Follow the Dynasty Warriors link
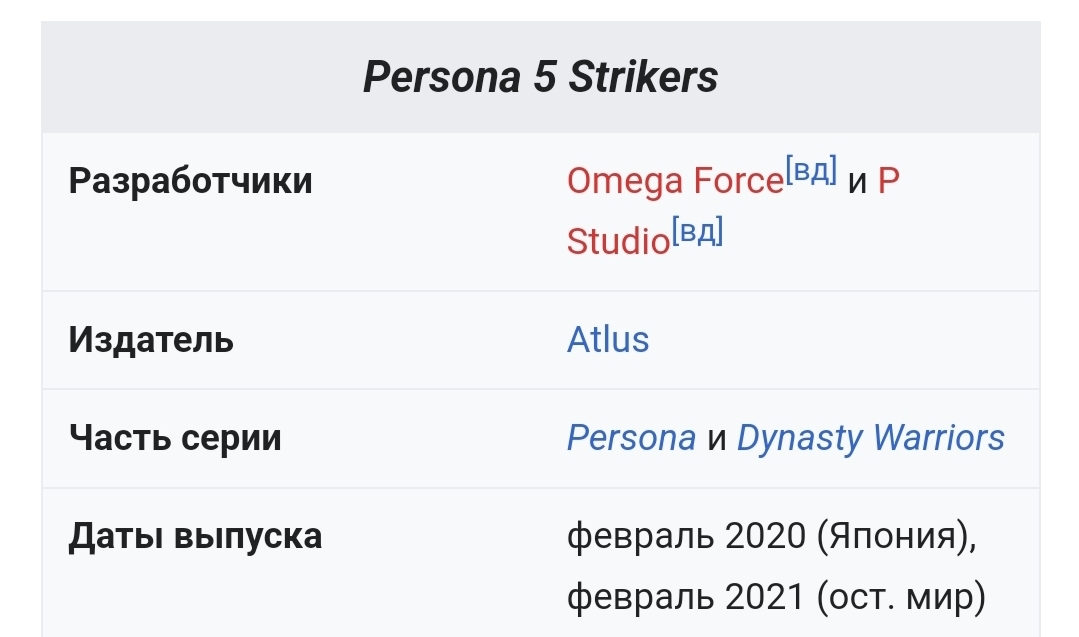This screenshot has width=1079, height=637. pos(870,438)
